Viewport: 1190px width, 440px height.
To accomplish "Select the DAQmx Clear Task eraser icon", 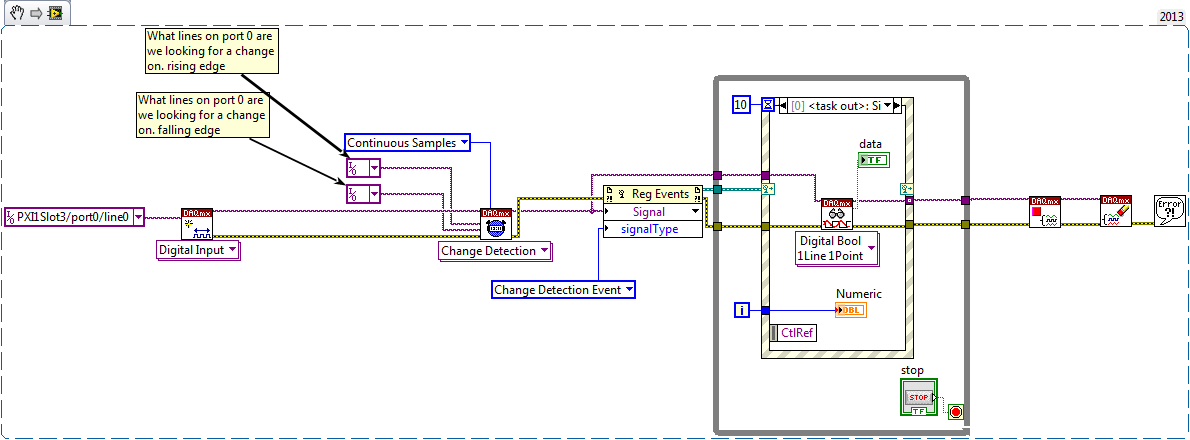I will [x=1116, y=211].
